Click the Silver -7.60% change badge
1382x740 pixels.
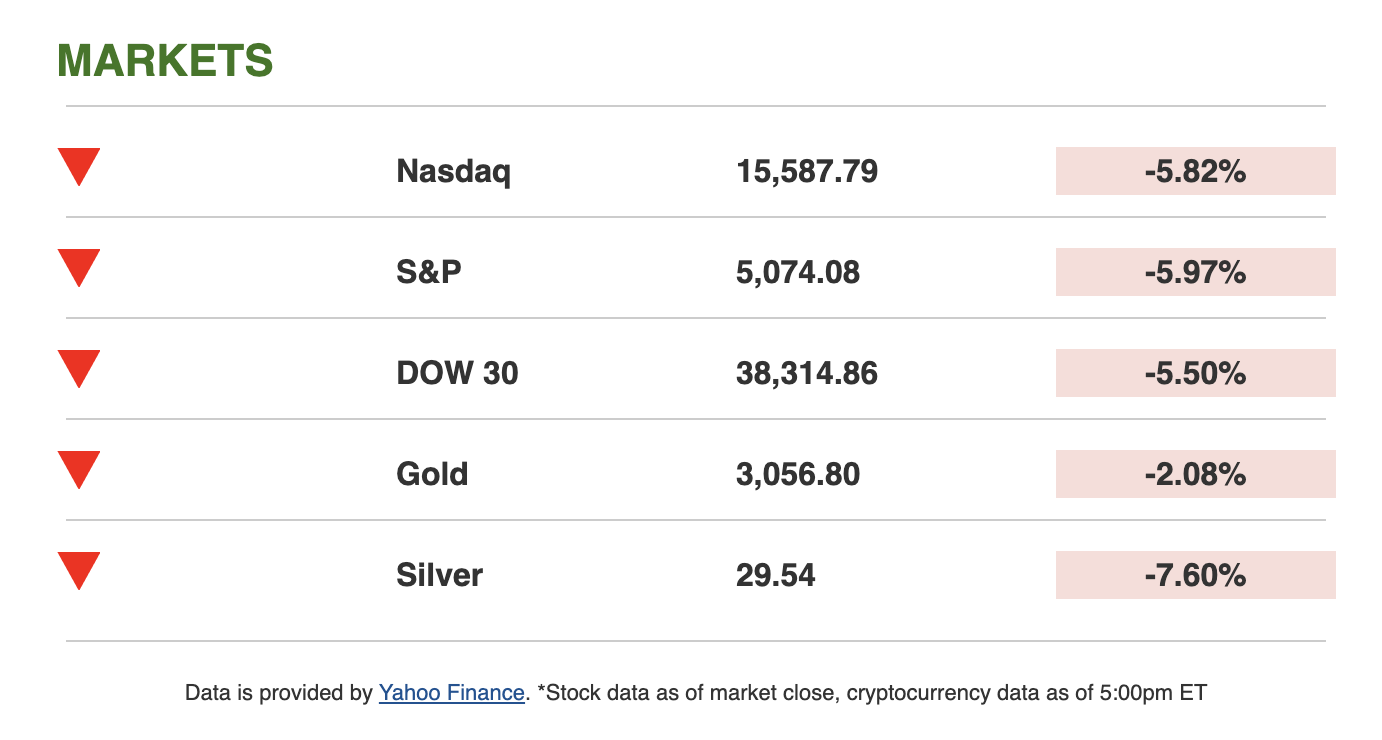coord(1195,575)
